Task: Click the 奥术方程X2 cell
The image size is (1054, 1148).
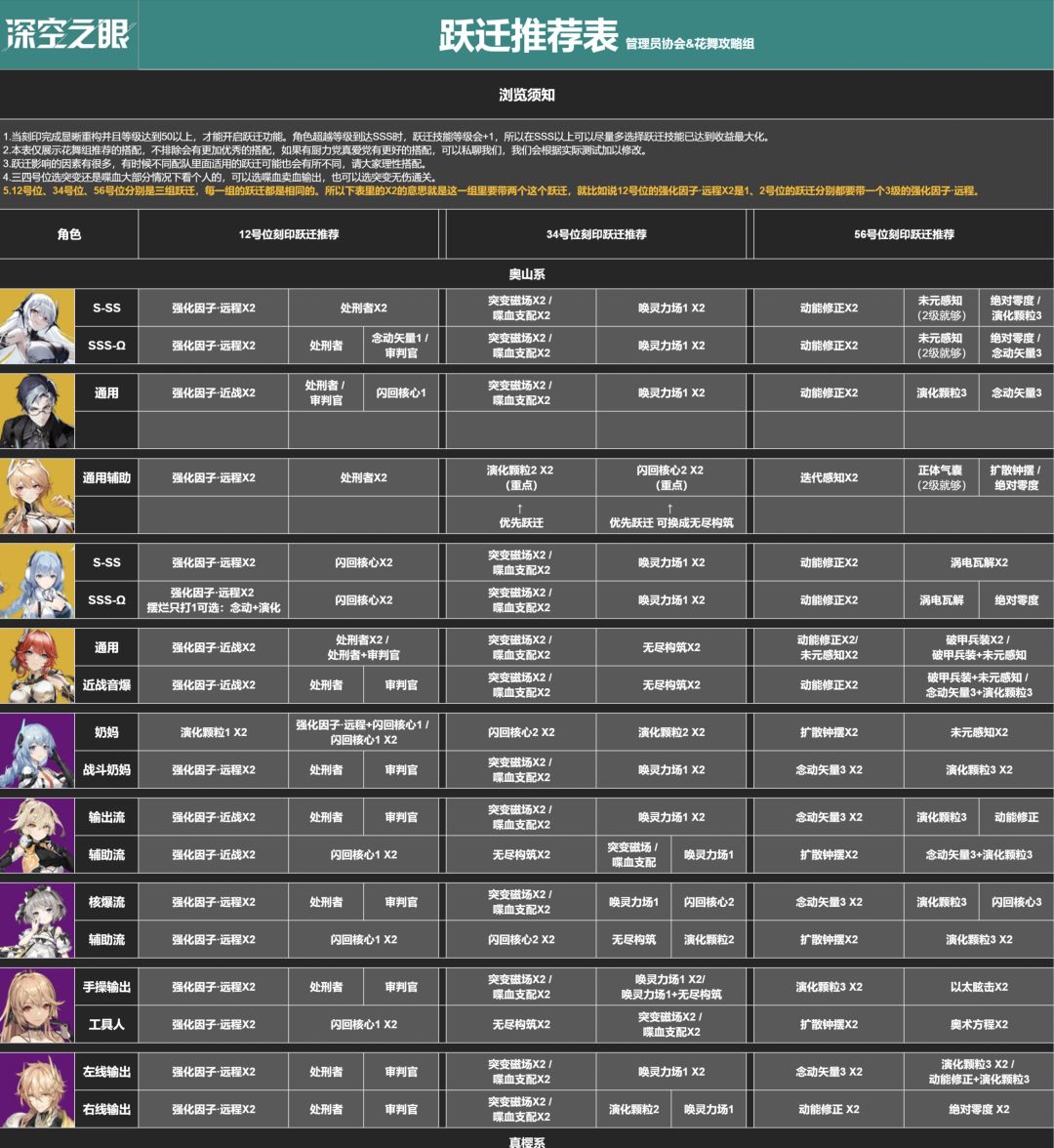Action: 979,1025
